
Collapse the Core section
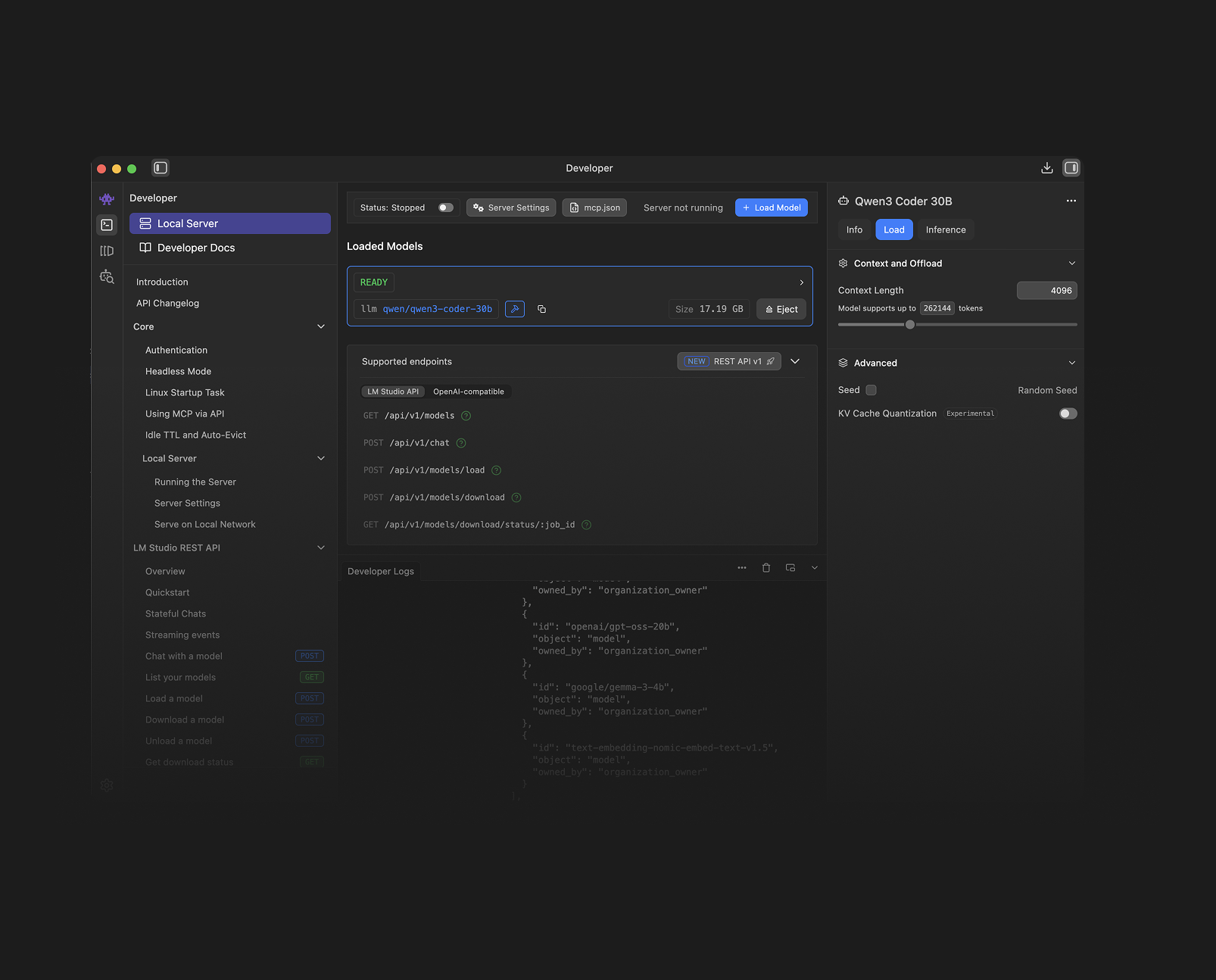[321, 326]
